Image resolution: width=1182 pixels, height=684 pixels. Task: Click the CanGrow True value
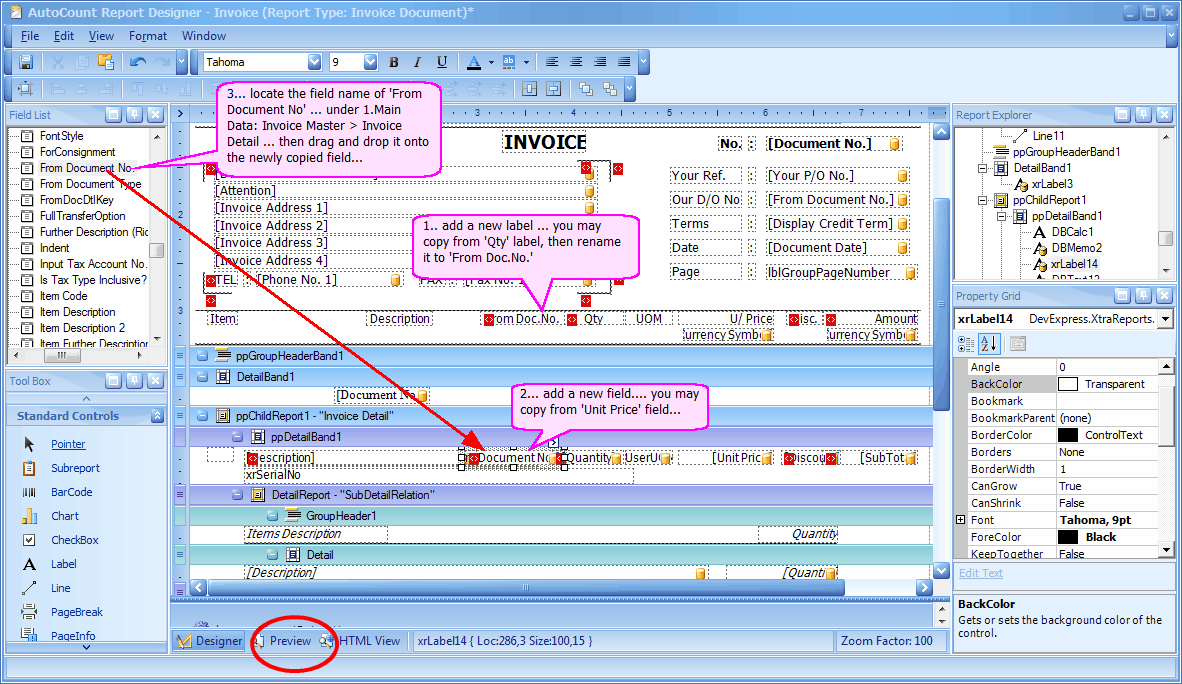[x=1107, y=486]
